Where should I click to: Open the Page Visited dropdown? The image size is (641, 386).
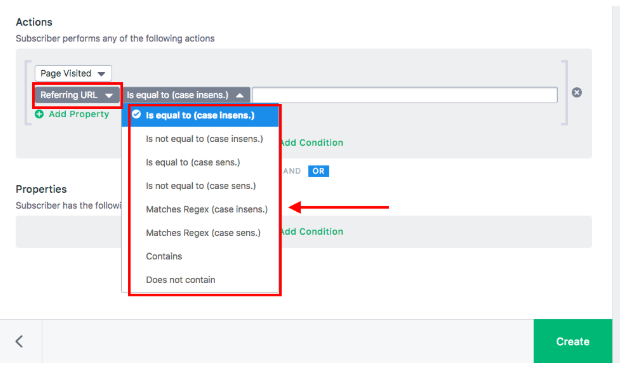pyautogui.click(x=73, y=74)
